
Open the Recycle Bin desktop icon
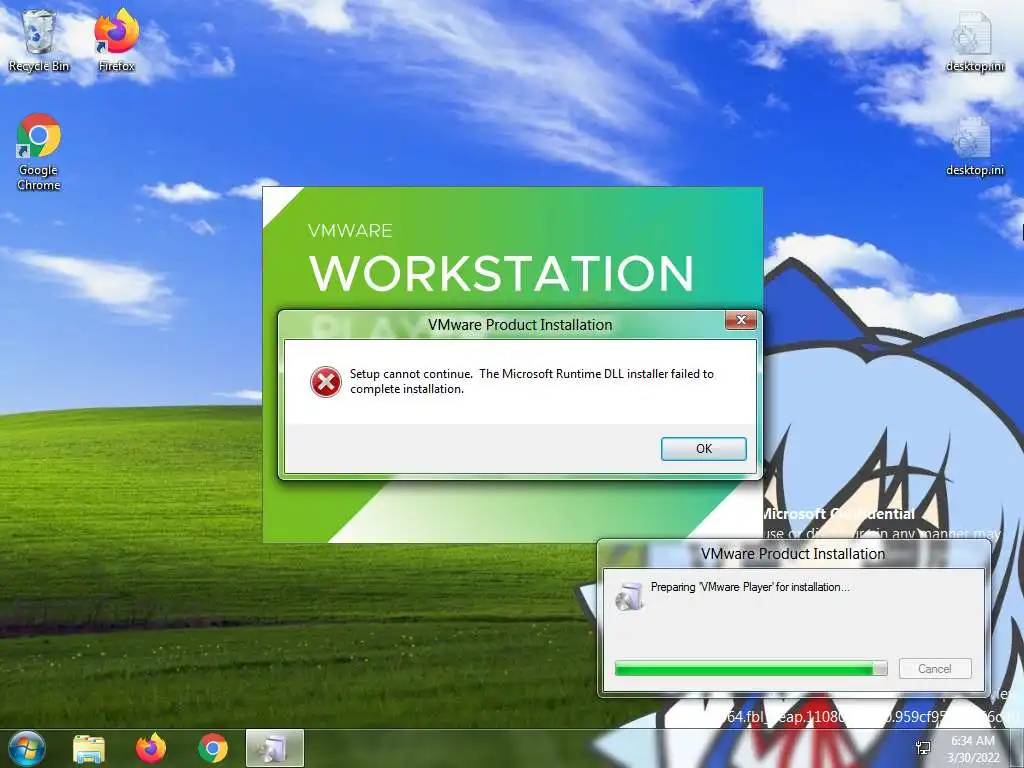(x=39, y=42)
